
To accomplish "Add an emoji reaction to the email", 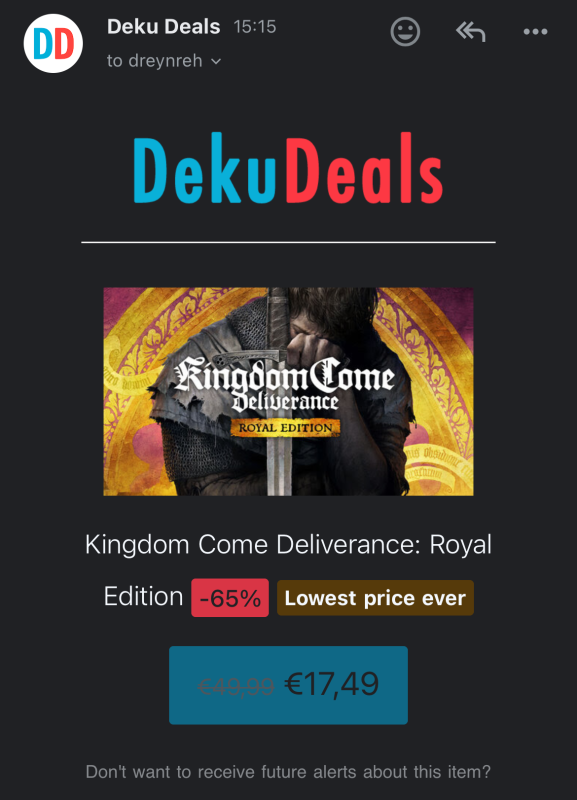I will [x=405, y=32].
